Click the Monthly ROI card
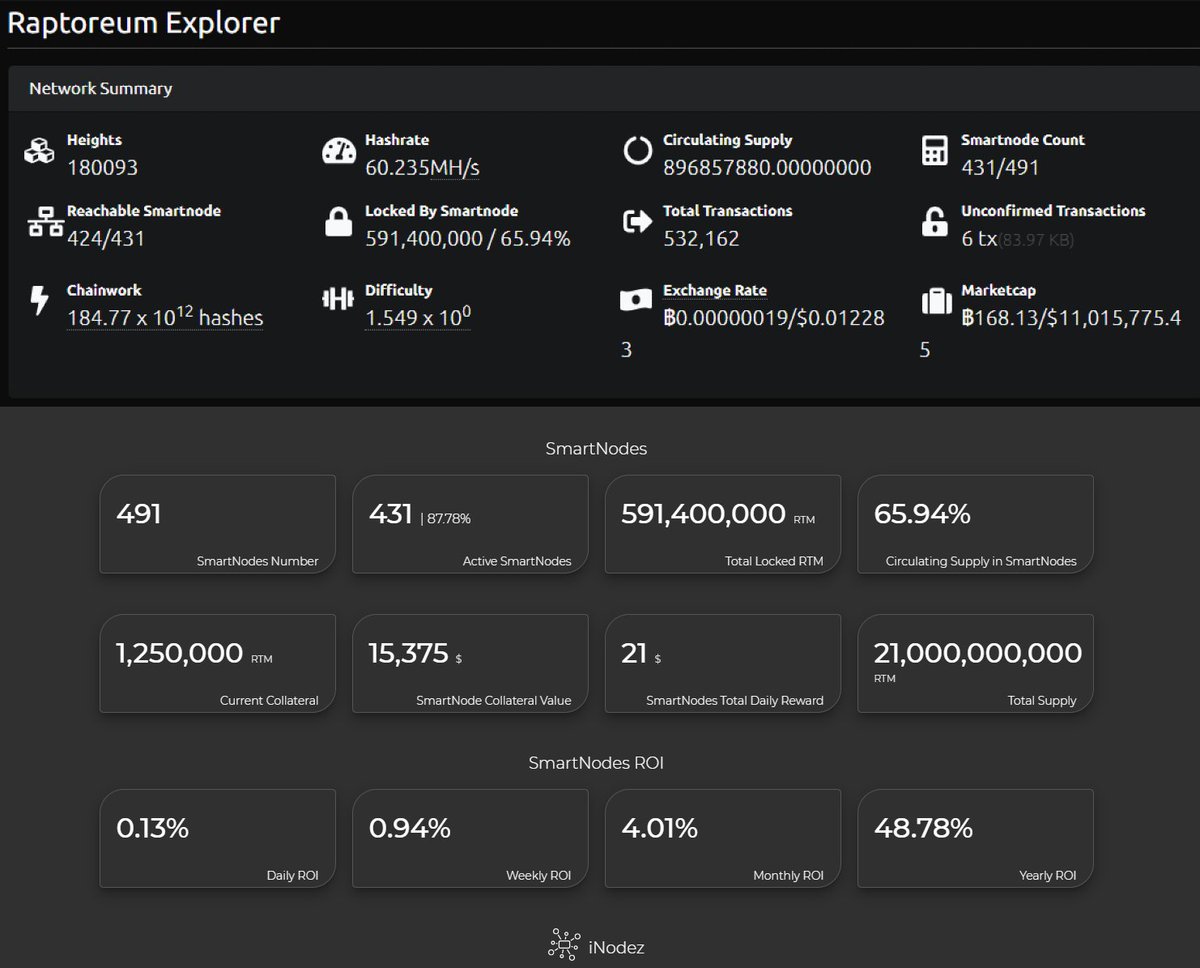Screen dimensions: 1200x968 coord(723,838)
